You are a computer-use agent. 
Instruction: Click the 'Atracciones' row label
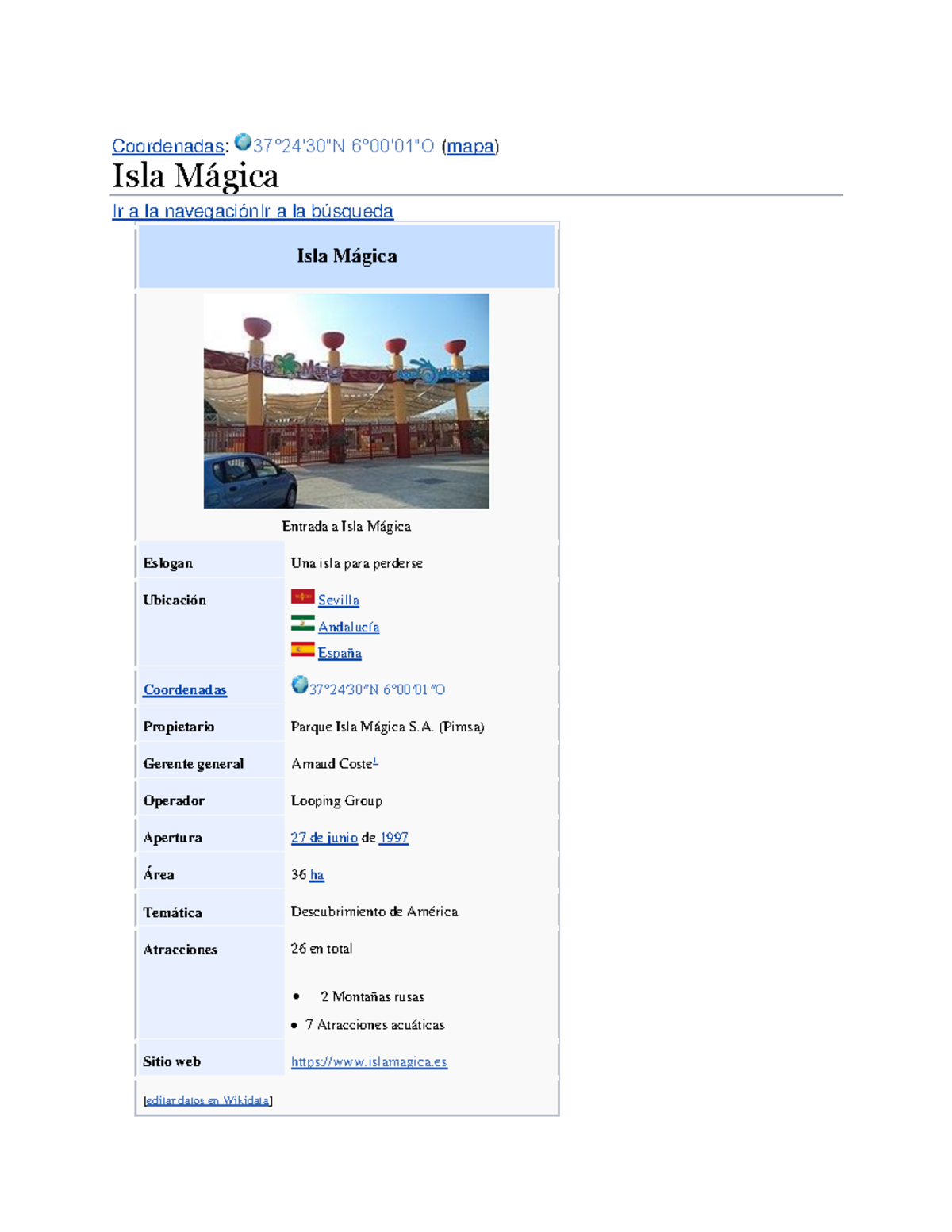click(x=180, y=950)
